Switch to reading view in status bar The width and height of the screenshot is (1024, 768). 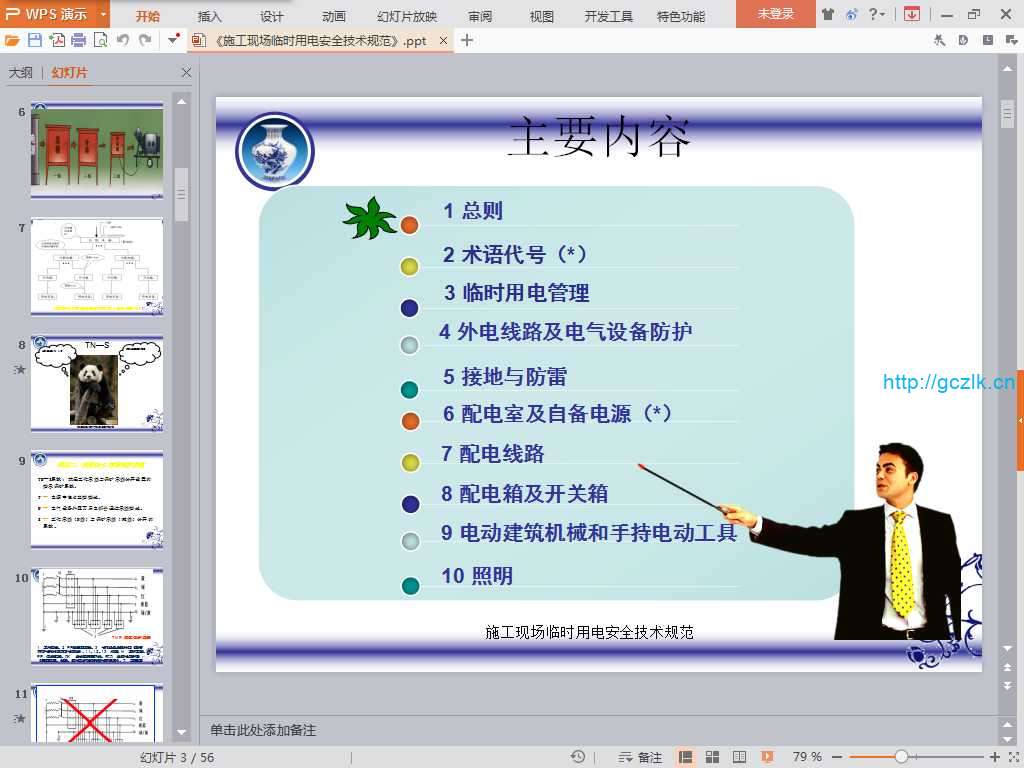[740, 757]
